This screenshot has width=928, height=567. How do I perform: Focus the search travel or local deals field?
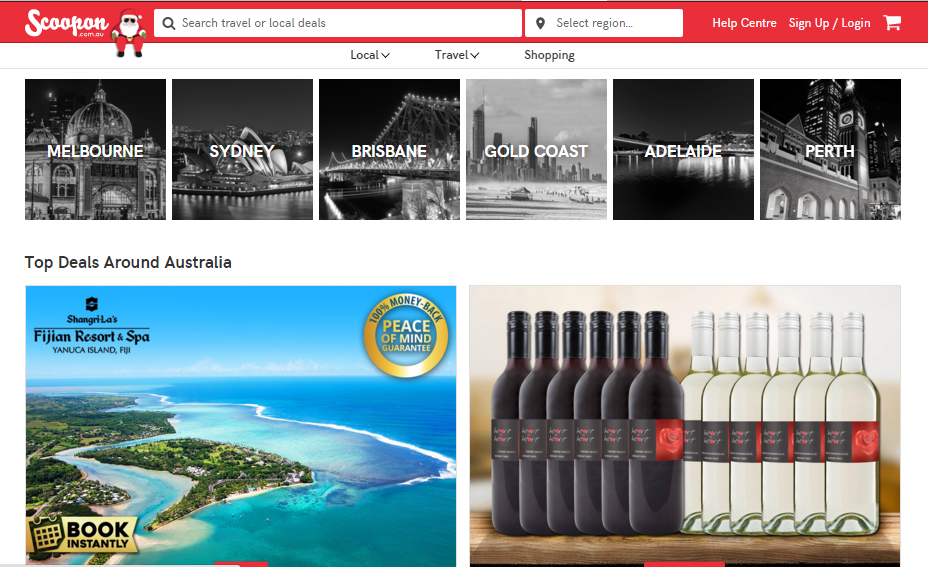pos(338,23)
